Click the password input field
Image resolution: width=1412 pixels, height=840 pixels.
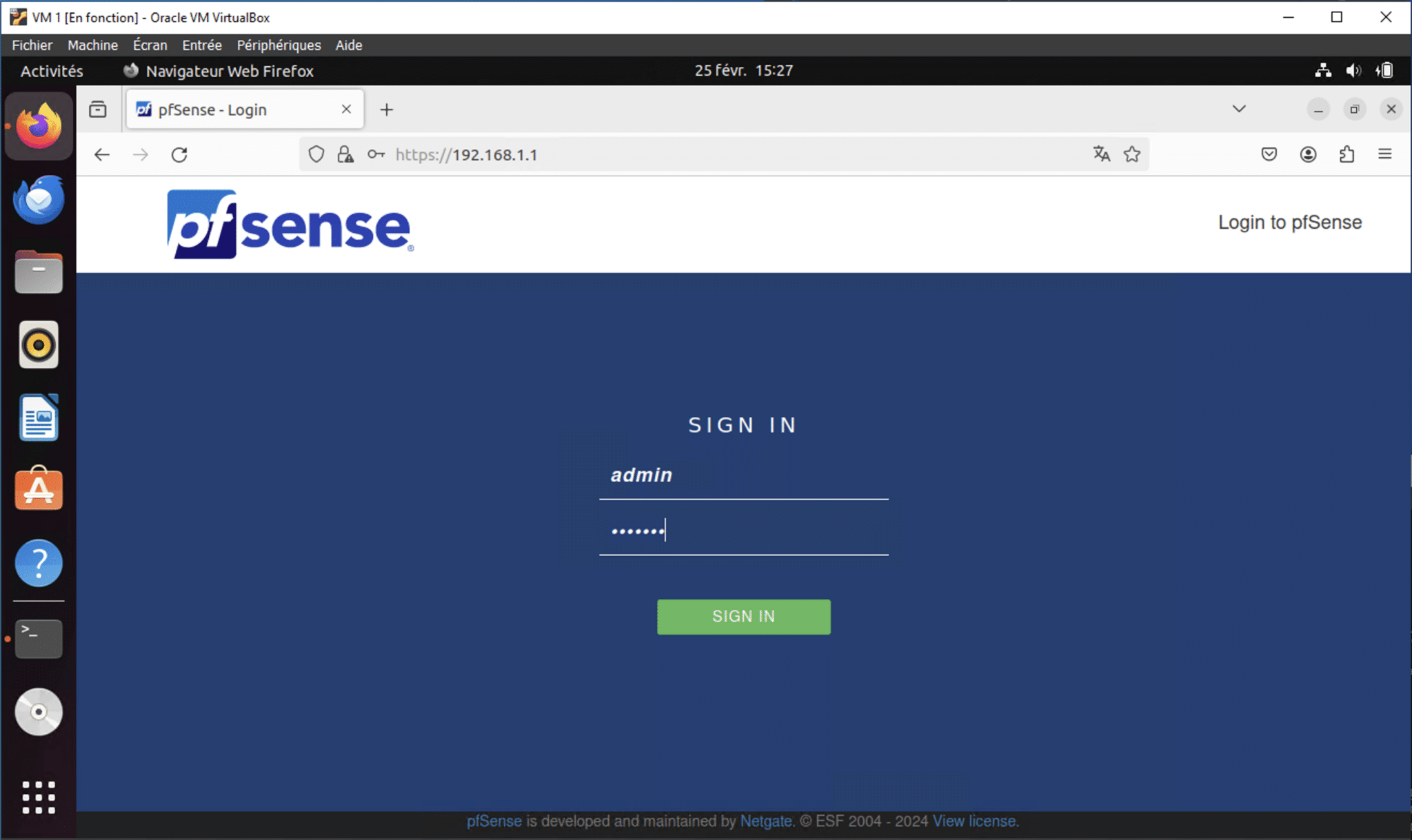(x=743, y=531)
